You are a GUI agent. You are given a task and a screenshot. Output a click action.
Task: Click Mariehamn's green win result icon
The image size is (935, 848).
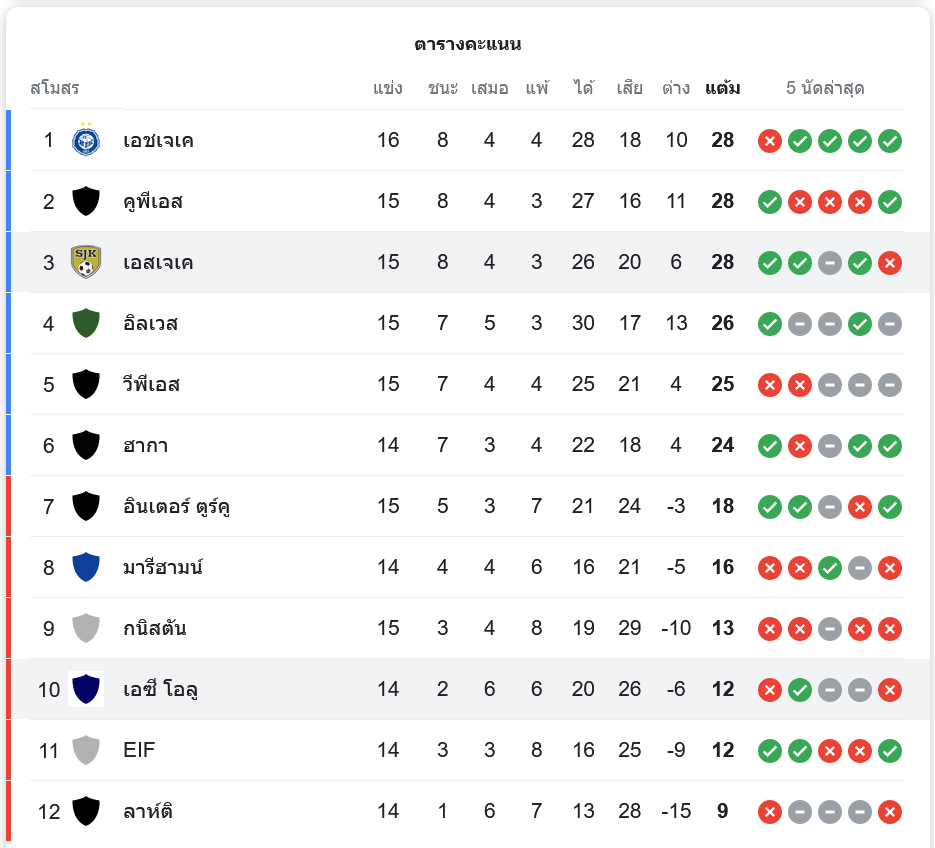coord(829,568)
